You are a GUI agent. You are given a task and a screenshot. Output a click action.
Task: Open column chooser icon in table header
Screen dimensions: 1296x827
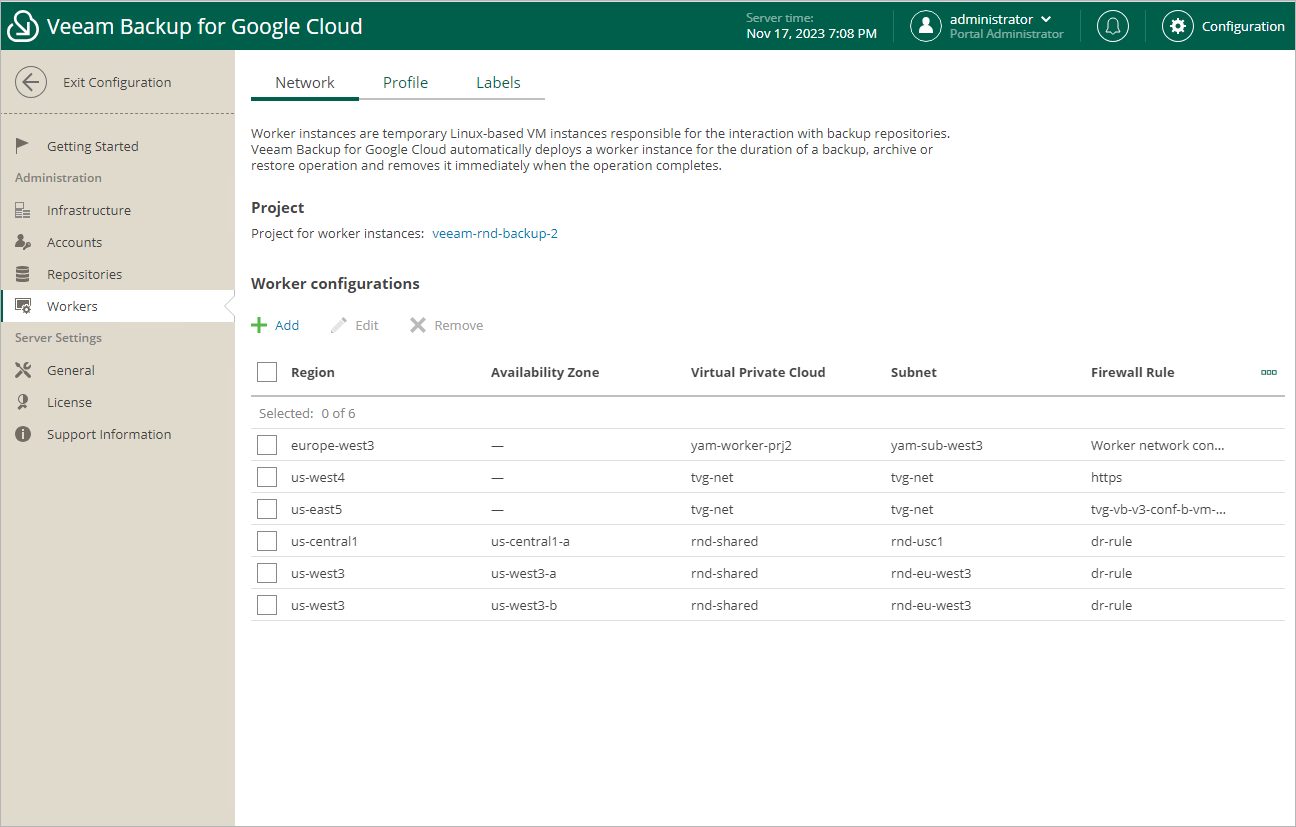tap(1269, 372)
